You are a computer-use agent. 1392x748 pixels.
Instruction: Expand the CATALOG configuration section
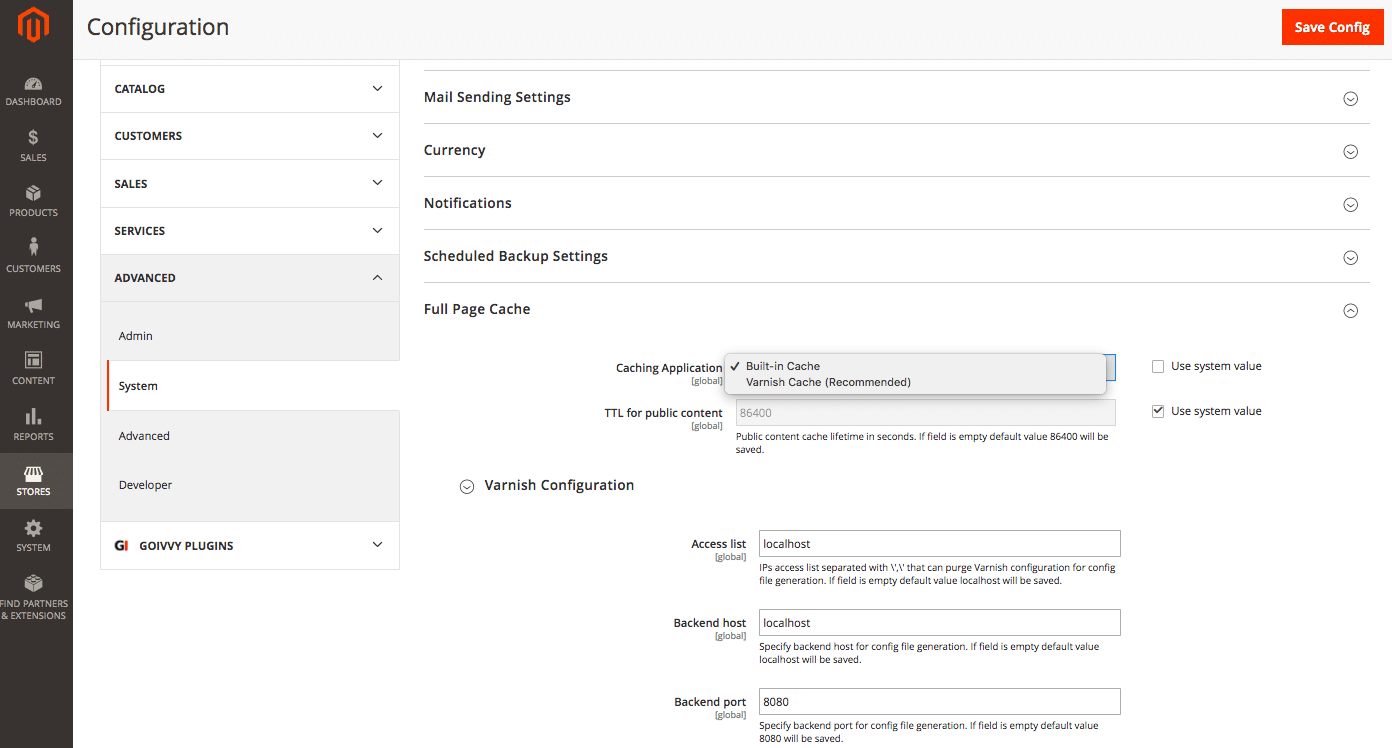[249, 88]
